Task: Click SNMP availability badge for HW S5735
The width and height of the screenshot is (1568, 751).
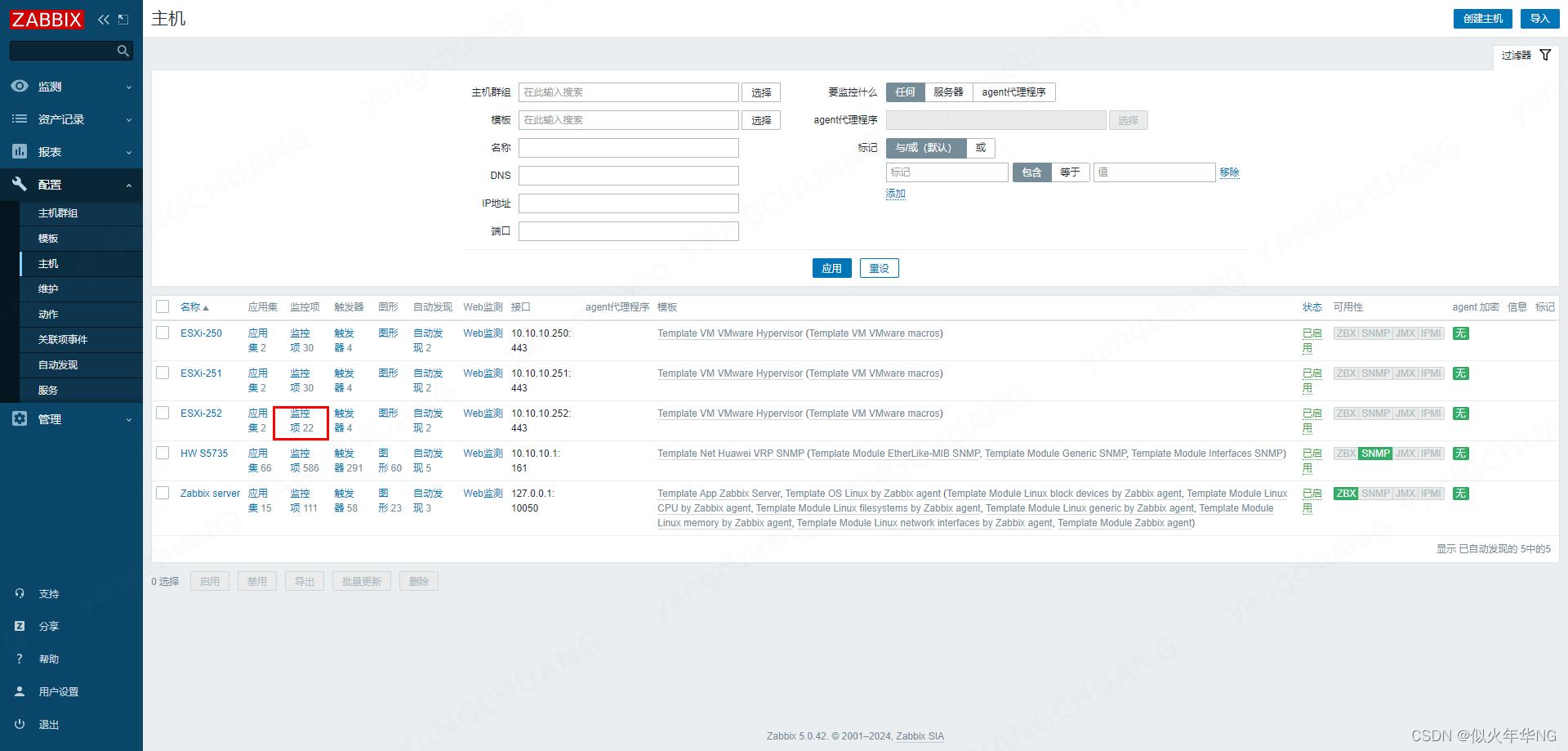Action: [x=1375, y=454]
